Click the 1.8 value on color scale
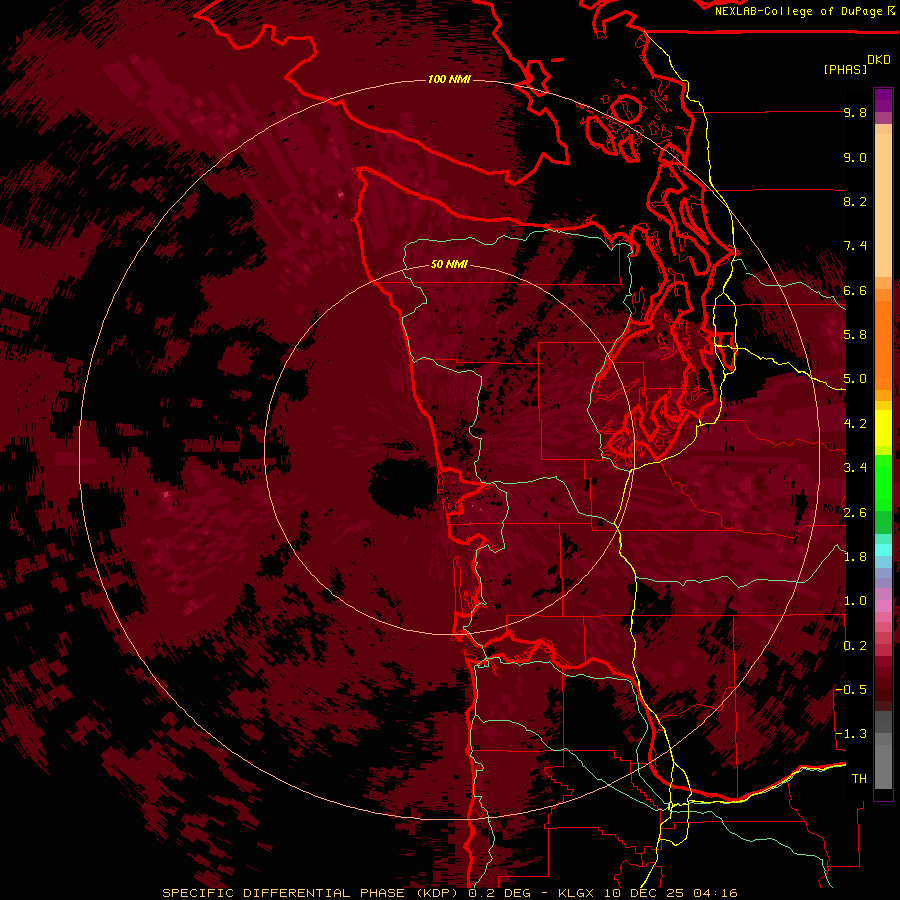Image resolution: width=900 pixels, height=900 pixels. tap(855, 557)
